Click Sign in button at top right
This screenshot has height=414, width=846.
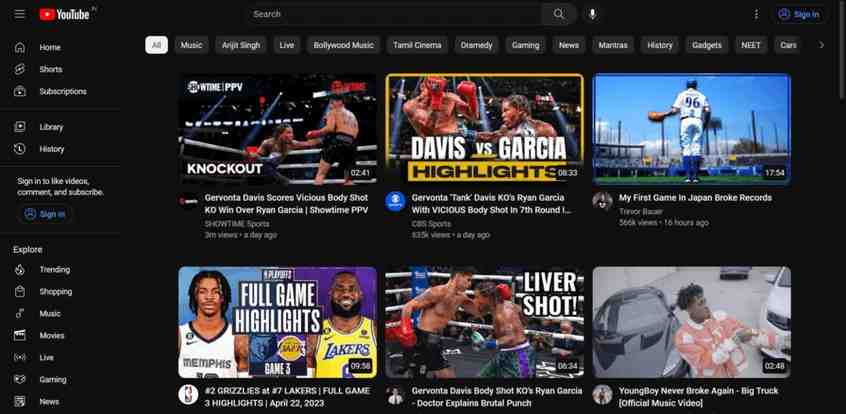[800, 15]
